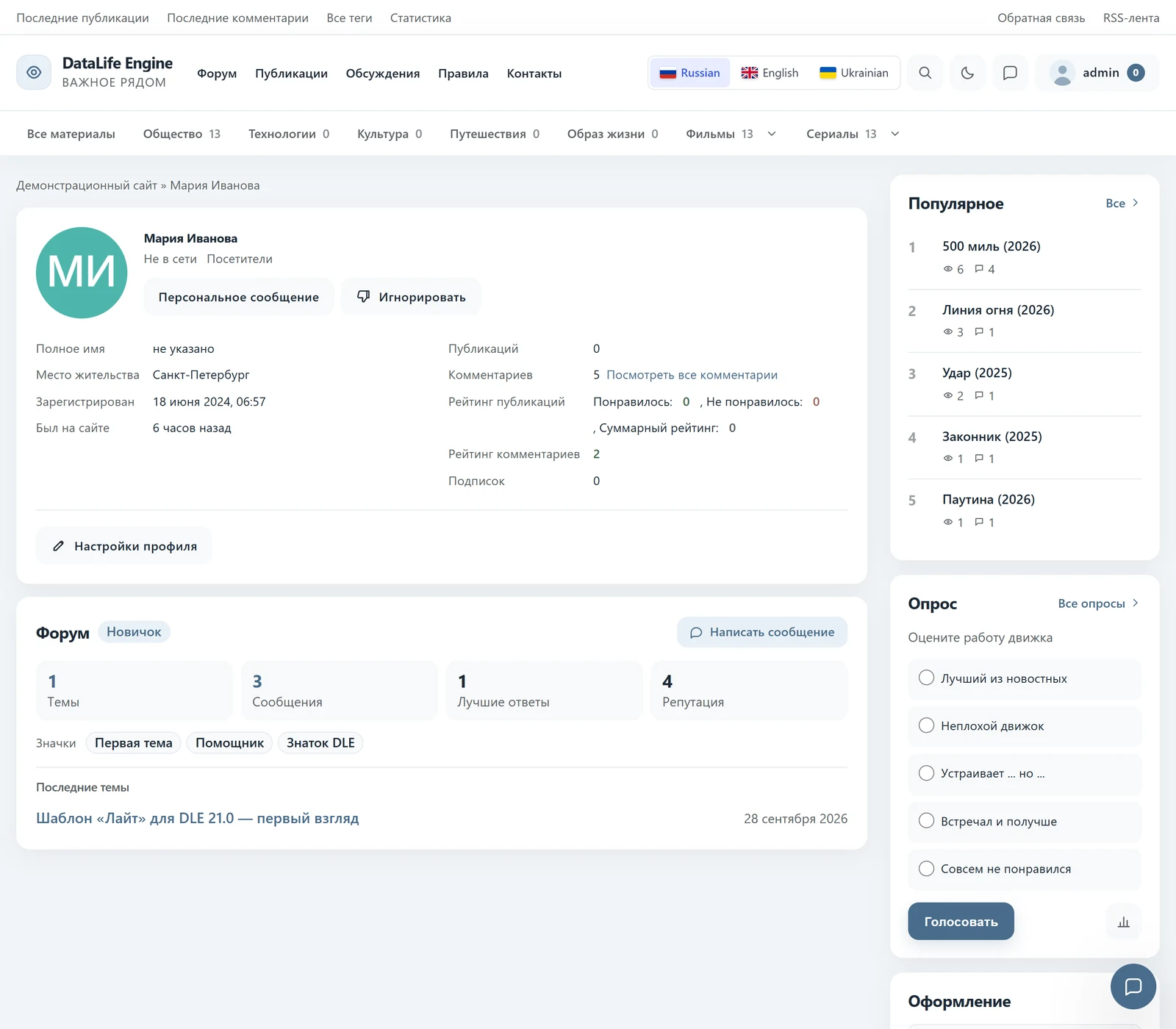Click the DataLife Engine eye logo icon
Screen dimensions: 1176x1029
[x=34, y=72]
